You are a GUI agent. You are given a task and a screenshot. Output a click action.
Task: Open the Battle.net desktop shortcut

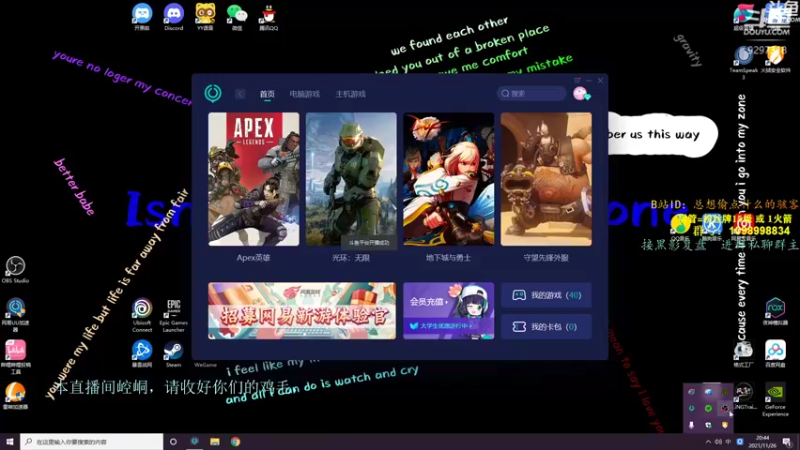tap(142, 354)
